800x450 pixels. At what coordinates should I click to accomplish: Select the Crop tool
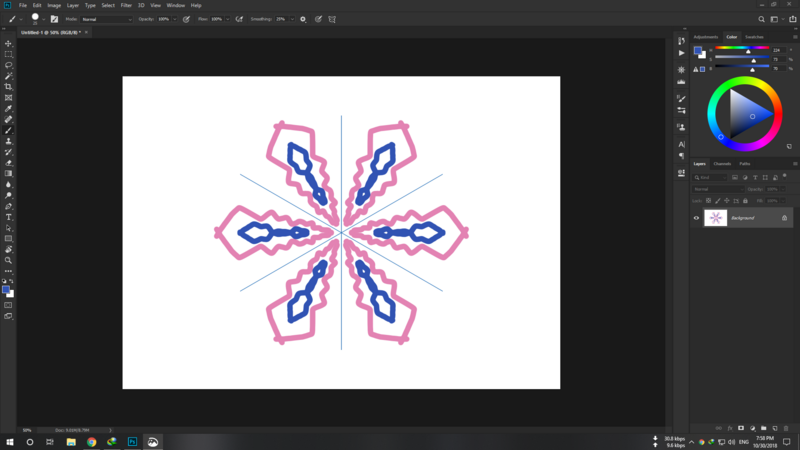8,87
